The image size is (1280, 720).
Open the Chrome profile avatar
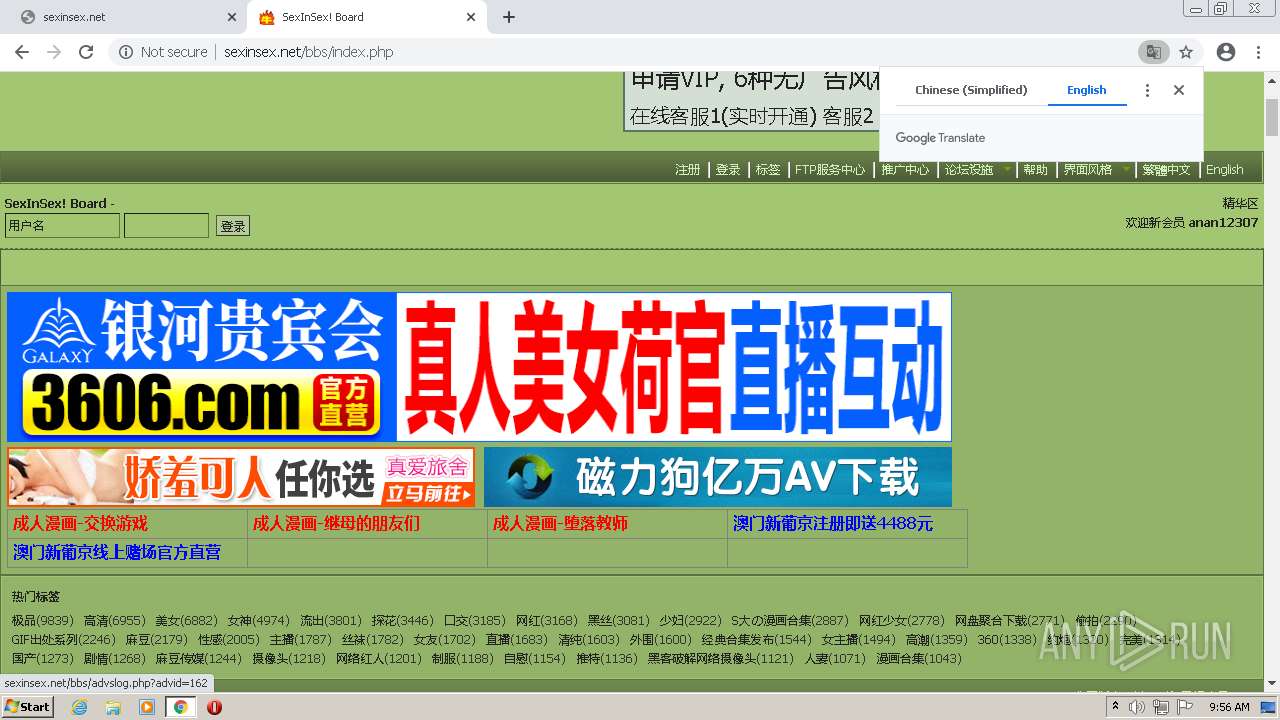[x=1226, y=52]
